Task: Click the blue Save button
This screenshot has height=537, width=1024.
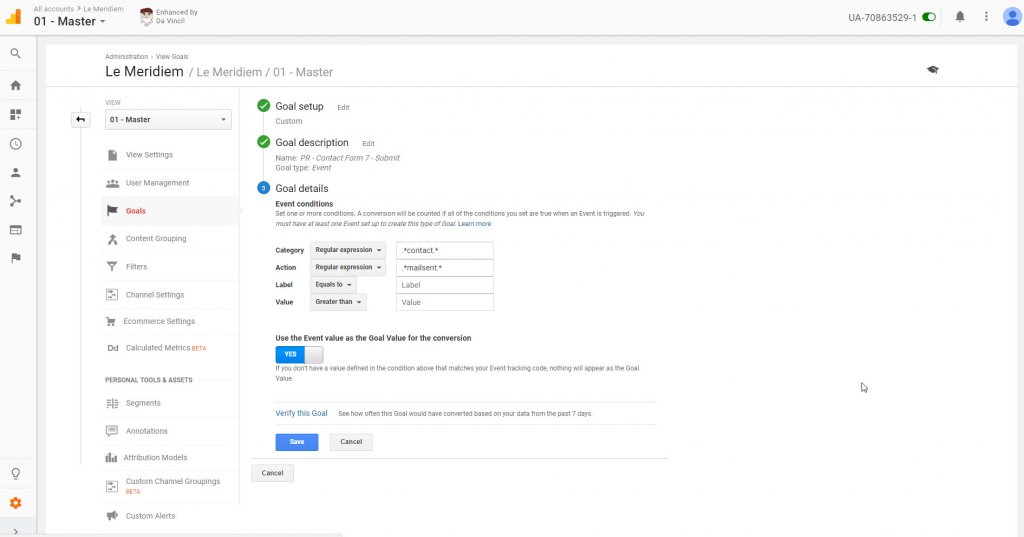Action: (x=296, y=442)
